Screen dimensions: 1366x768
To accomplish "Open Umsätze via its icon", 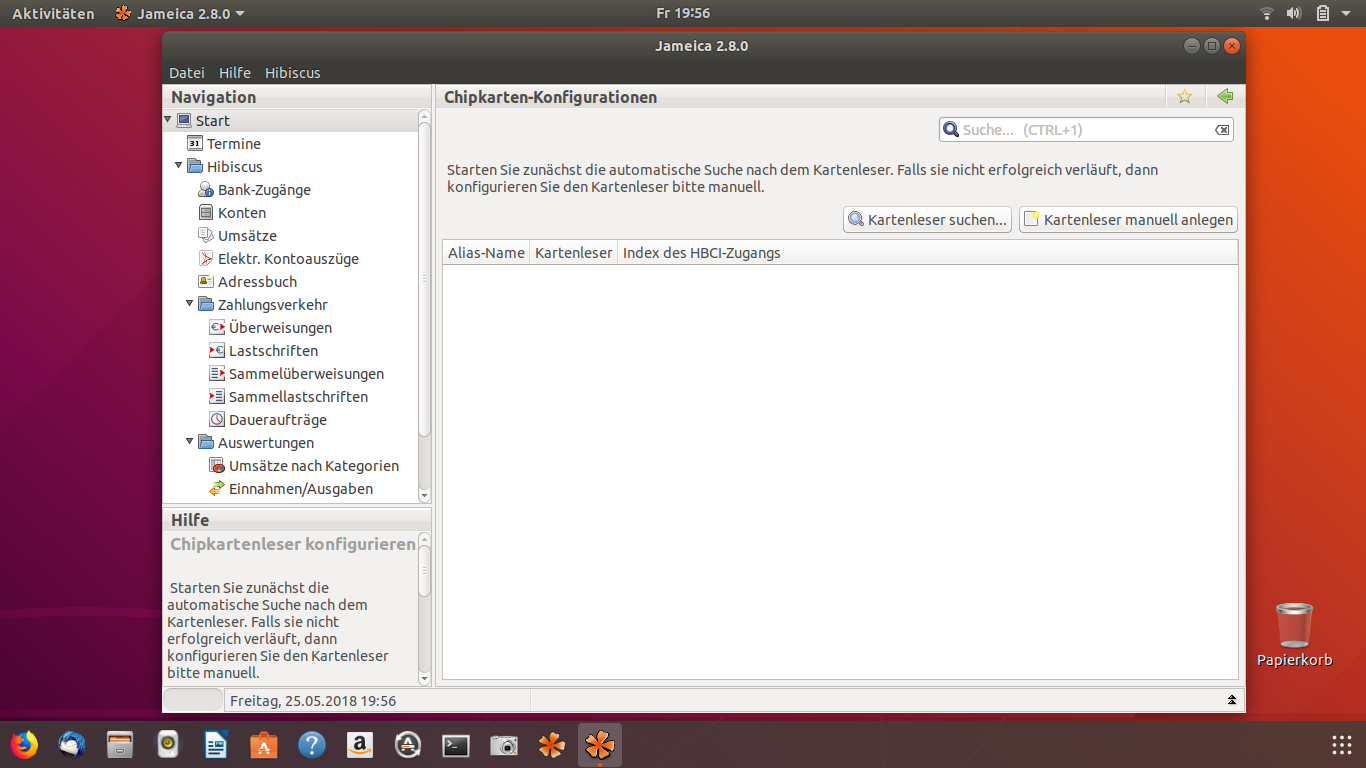I will pyautogui.click(x=206, y=236).
